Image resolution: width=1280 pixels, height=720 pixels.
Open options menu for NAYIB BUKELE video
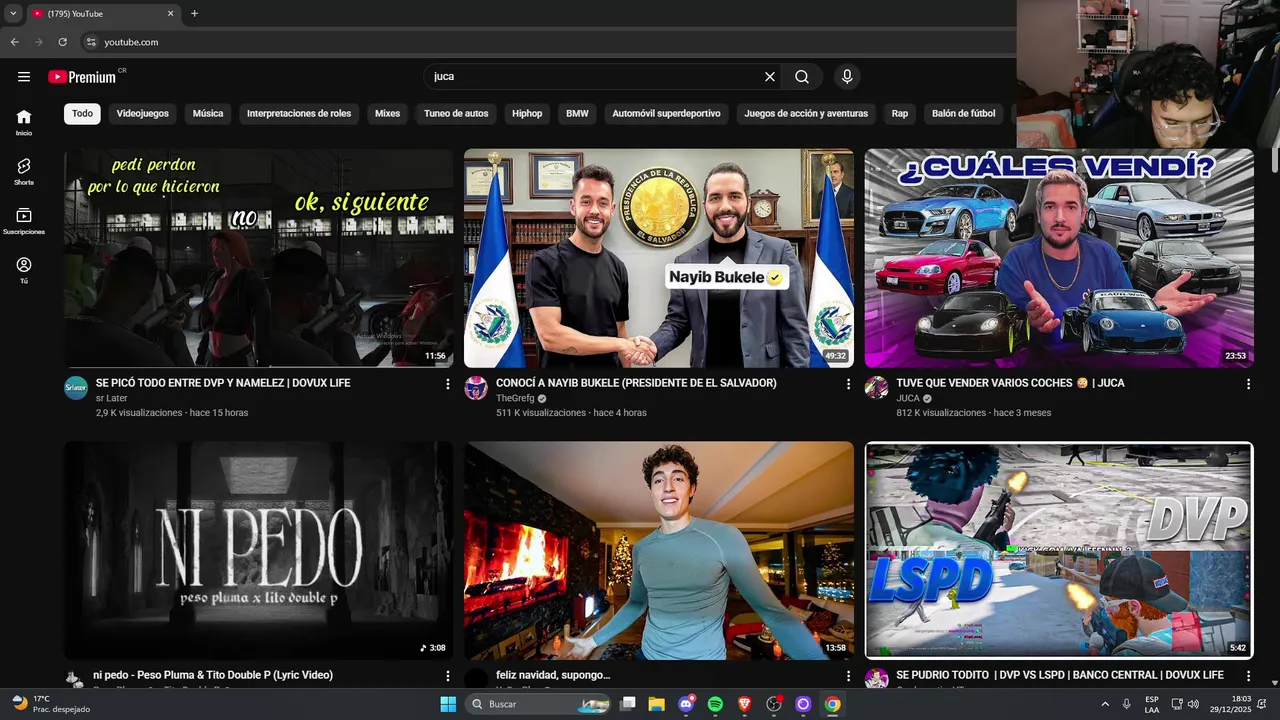[x=848, y=384]
